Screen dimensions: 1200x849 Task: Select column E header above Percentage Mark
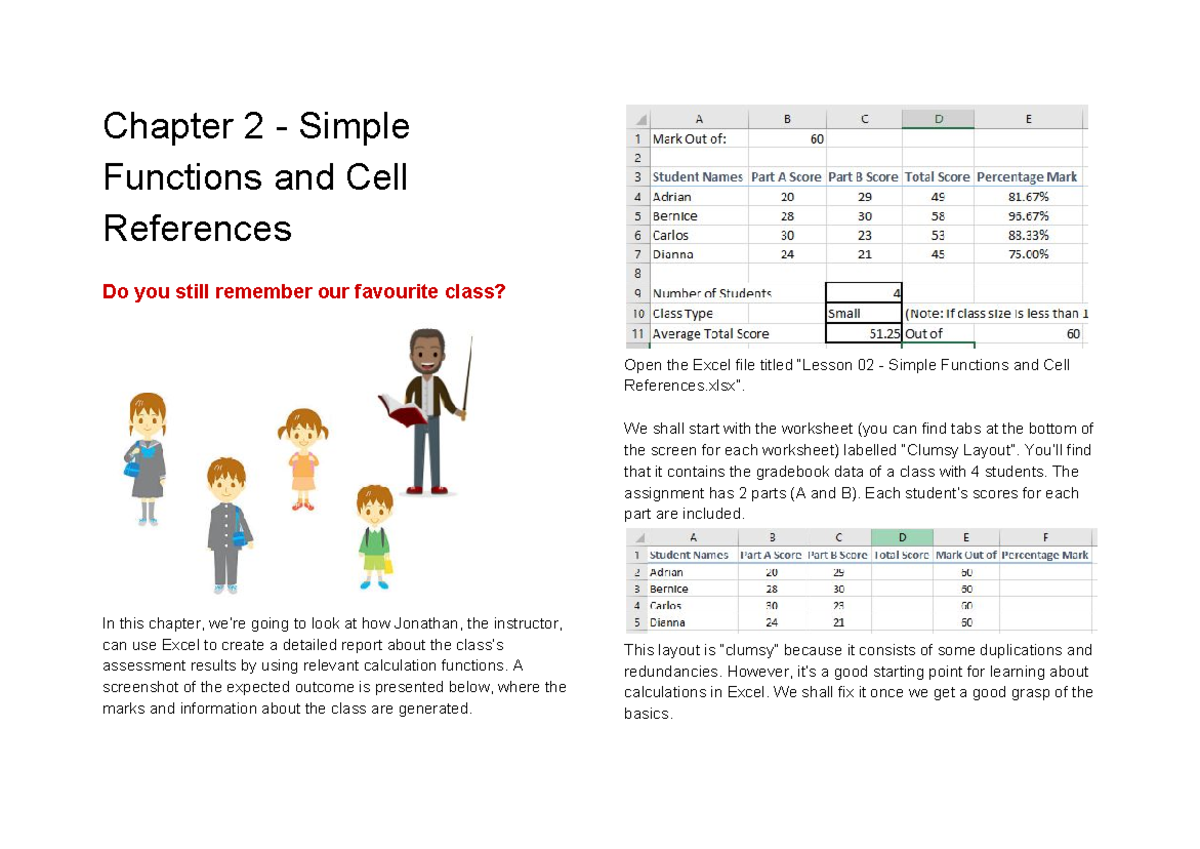(x=1028, y=117)
